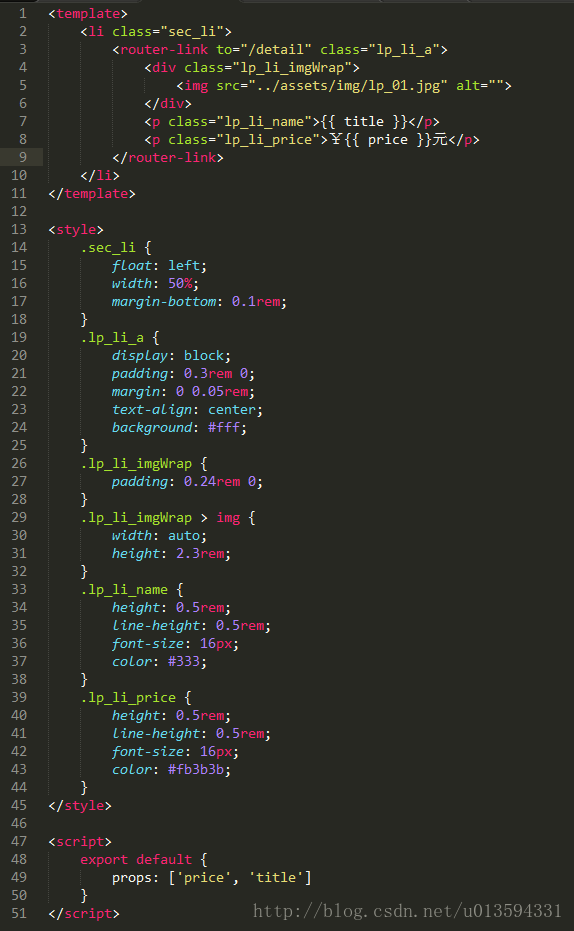
Task: Click the closing </router-link> tag
Action: [x=168, y=157]
